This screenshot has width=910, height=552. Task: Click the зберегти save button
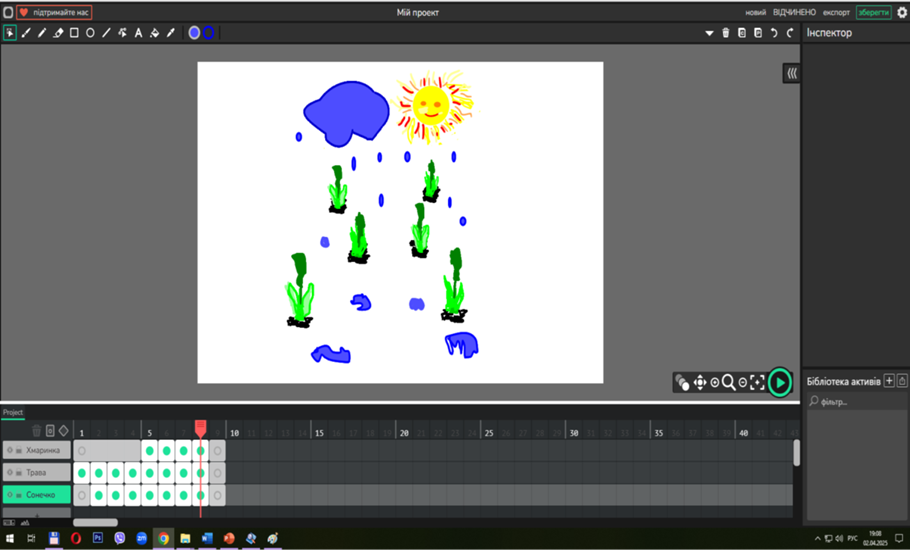pos(874,12)
